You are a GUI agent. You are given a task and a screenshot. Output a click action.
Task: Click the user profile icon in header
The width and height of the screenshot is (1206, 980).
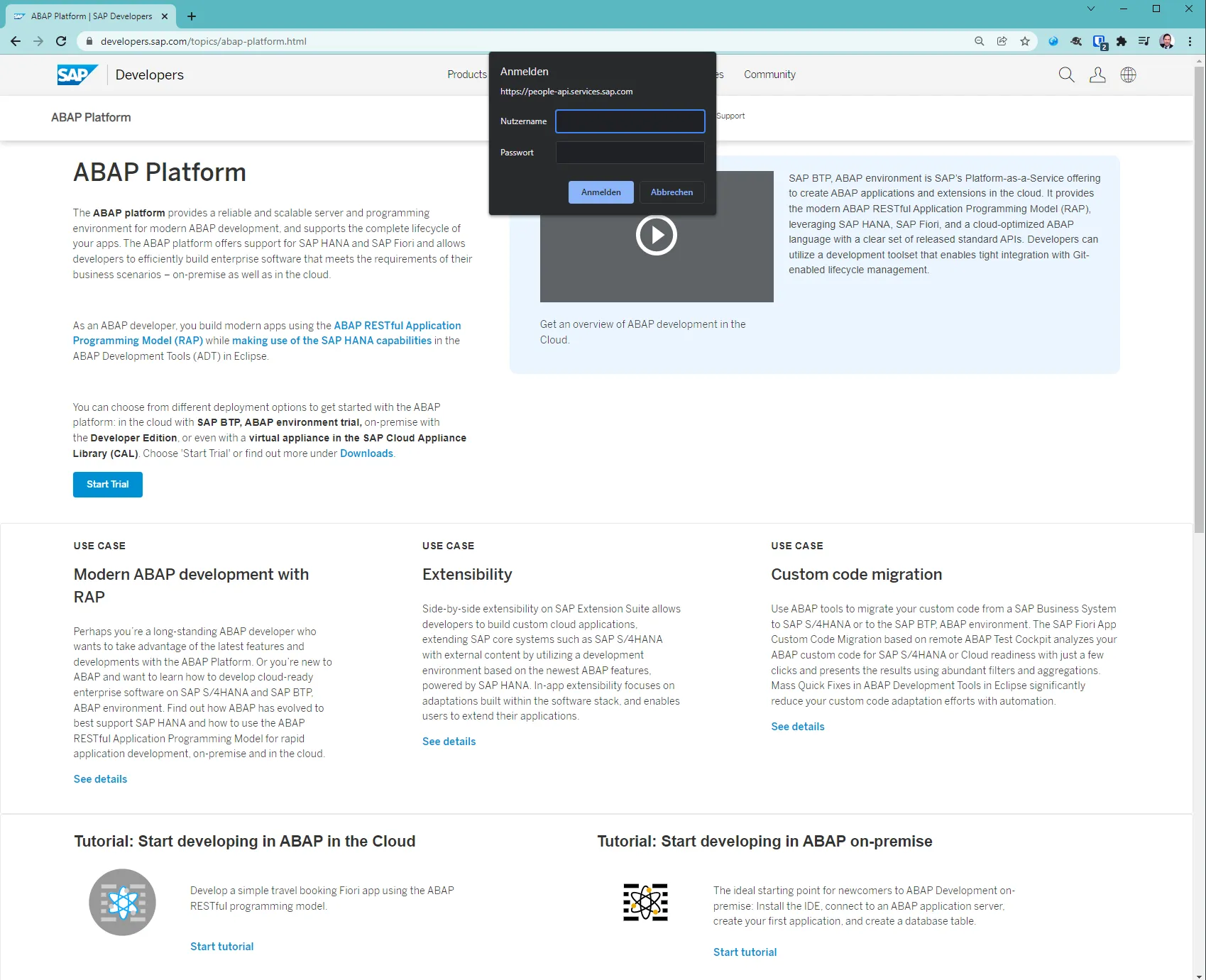(1097, 75)
